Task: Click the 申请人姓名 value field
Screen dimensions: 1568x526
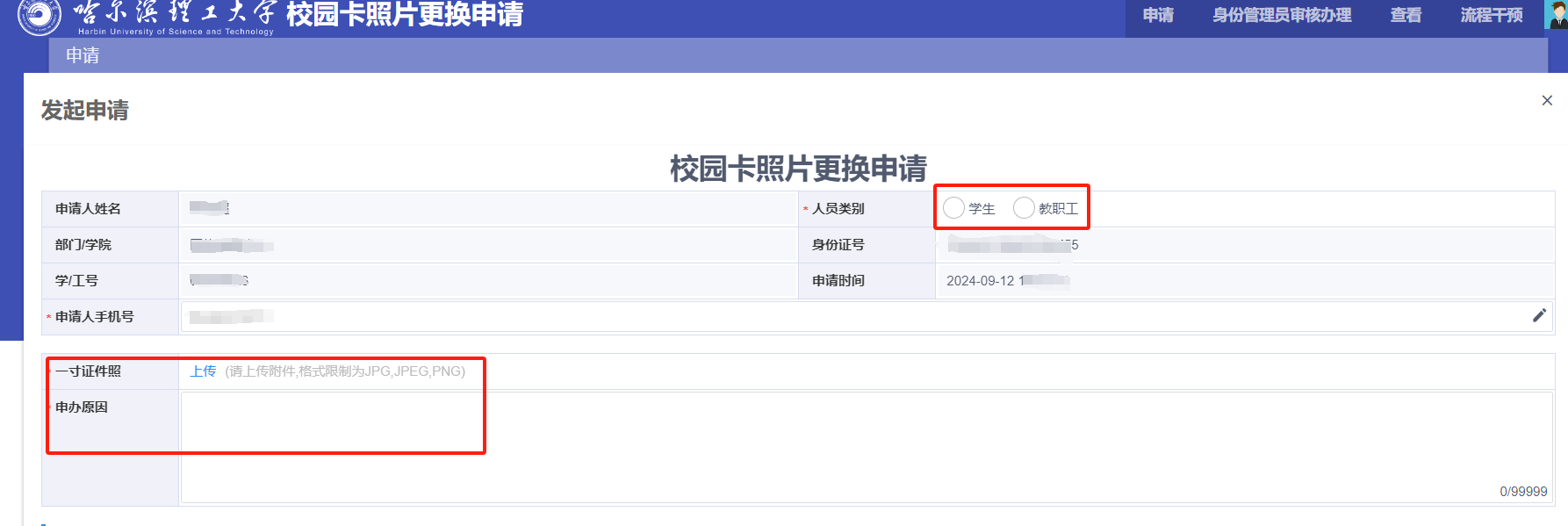Action: pos(487,209)
